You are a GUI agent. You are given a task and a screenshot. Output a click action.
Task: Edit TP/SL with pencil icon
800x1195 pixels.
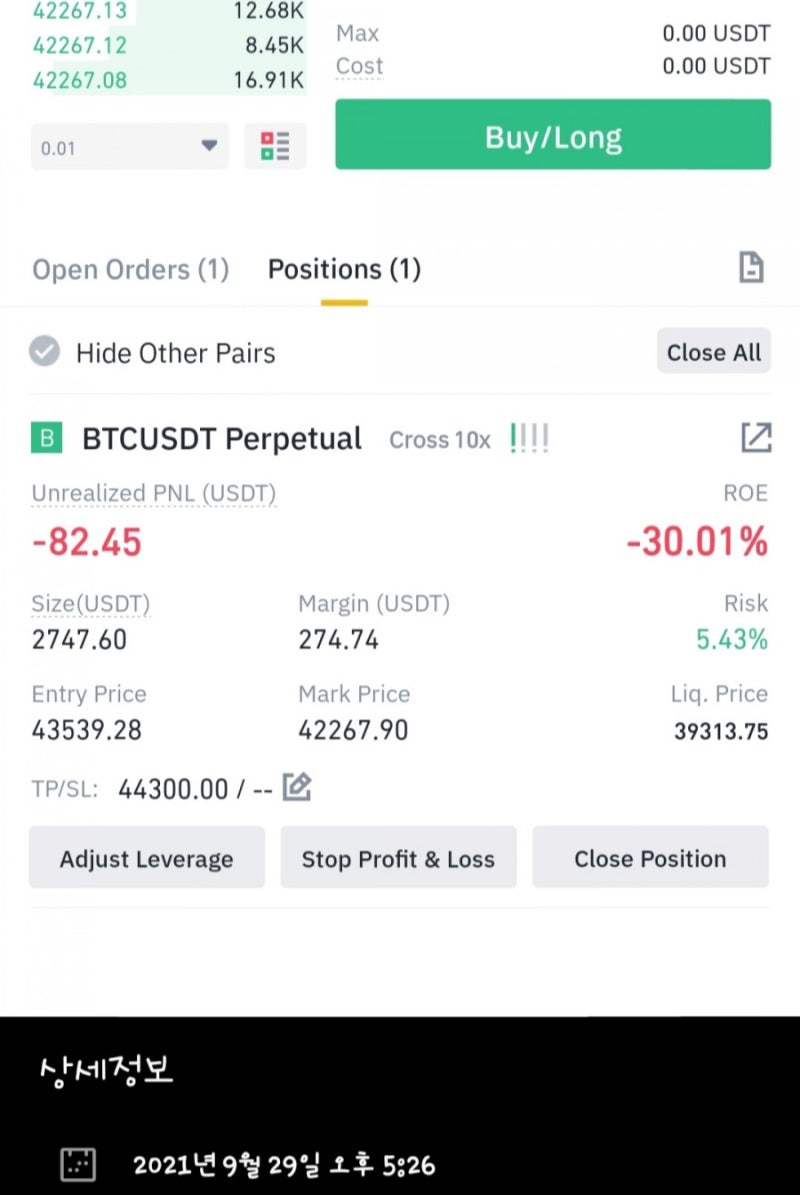tap(296, 787)
